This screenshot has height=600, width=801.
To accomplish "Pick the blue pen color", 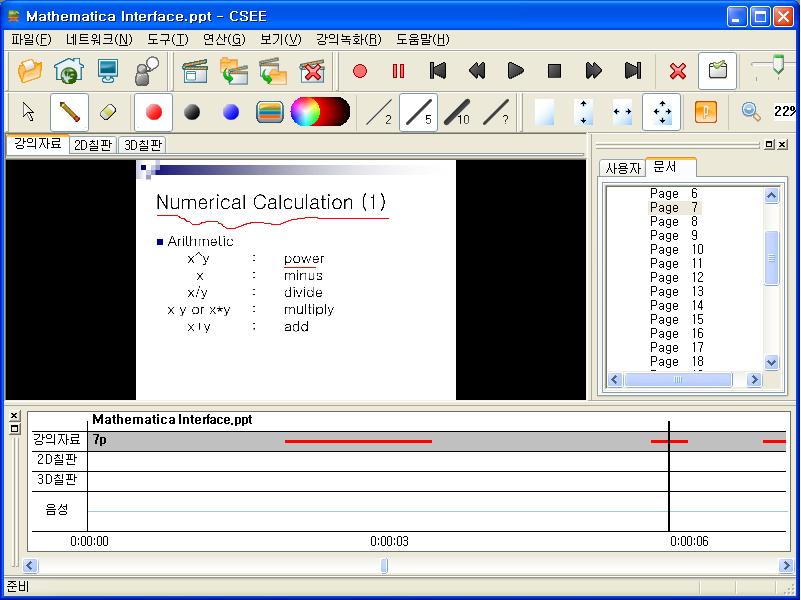I will pyautogui.click(x=231, y=112).
